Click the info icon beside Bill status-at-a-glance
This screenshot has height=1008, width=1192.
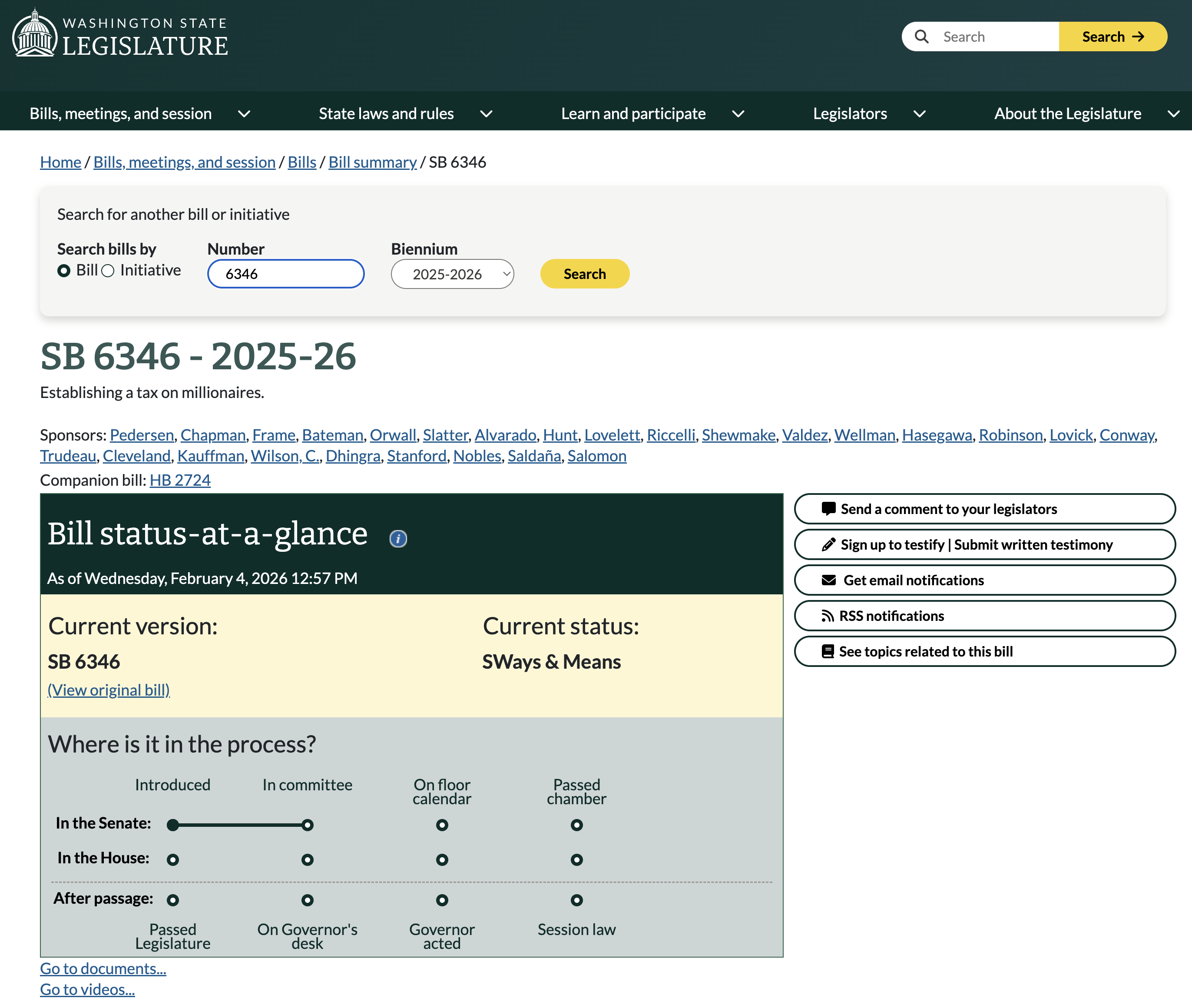point(398,538)
